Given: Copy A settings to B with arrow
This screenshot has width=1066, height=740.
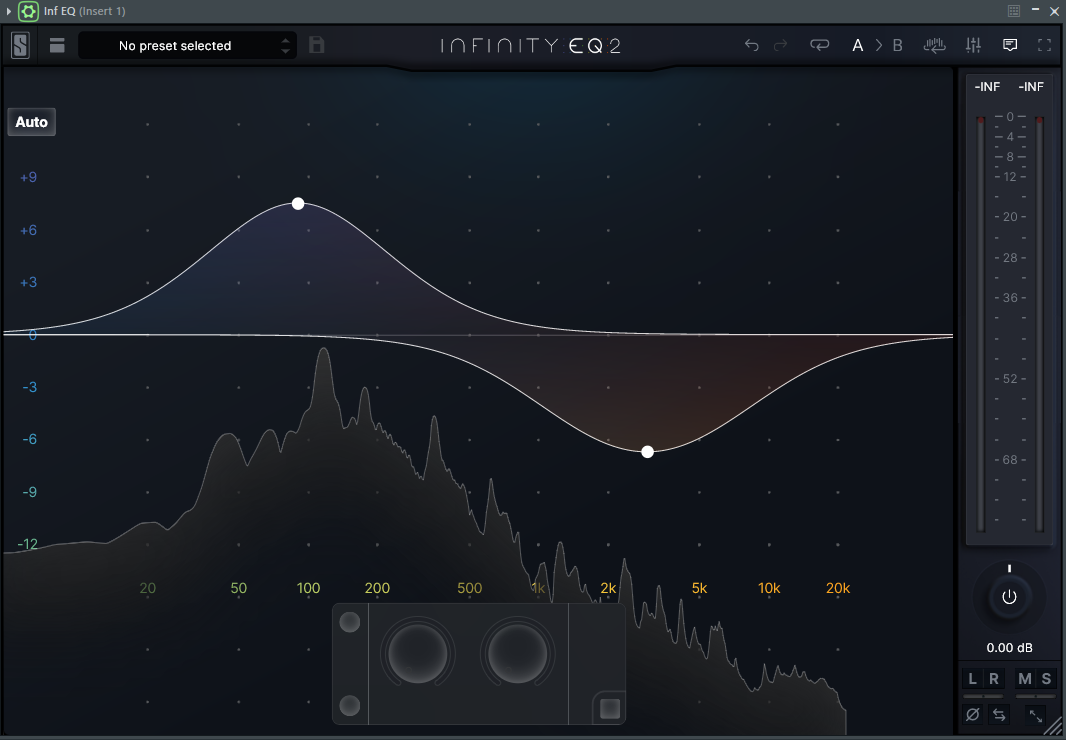Looking at the screenshot, I should (x=878, y=45).
